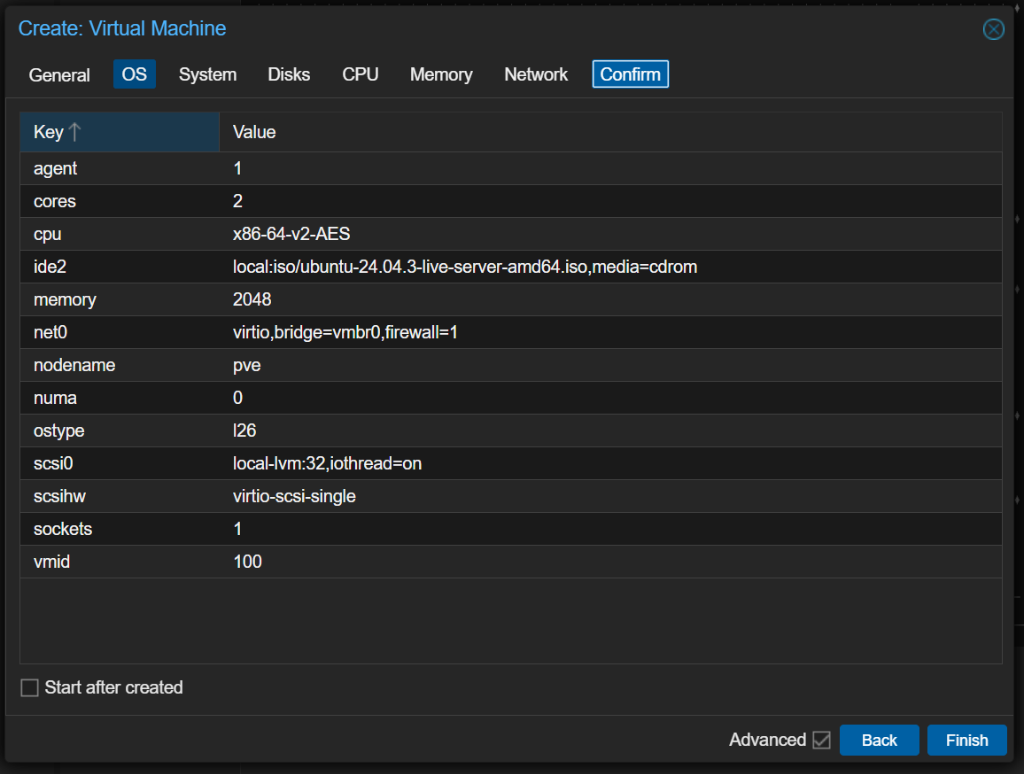Click the Create: Virtual Machine title
Viewport: 1024px width, 774px height.
pos(122,29)
